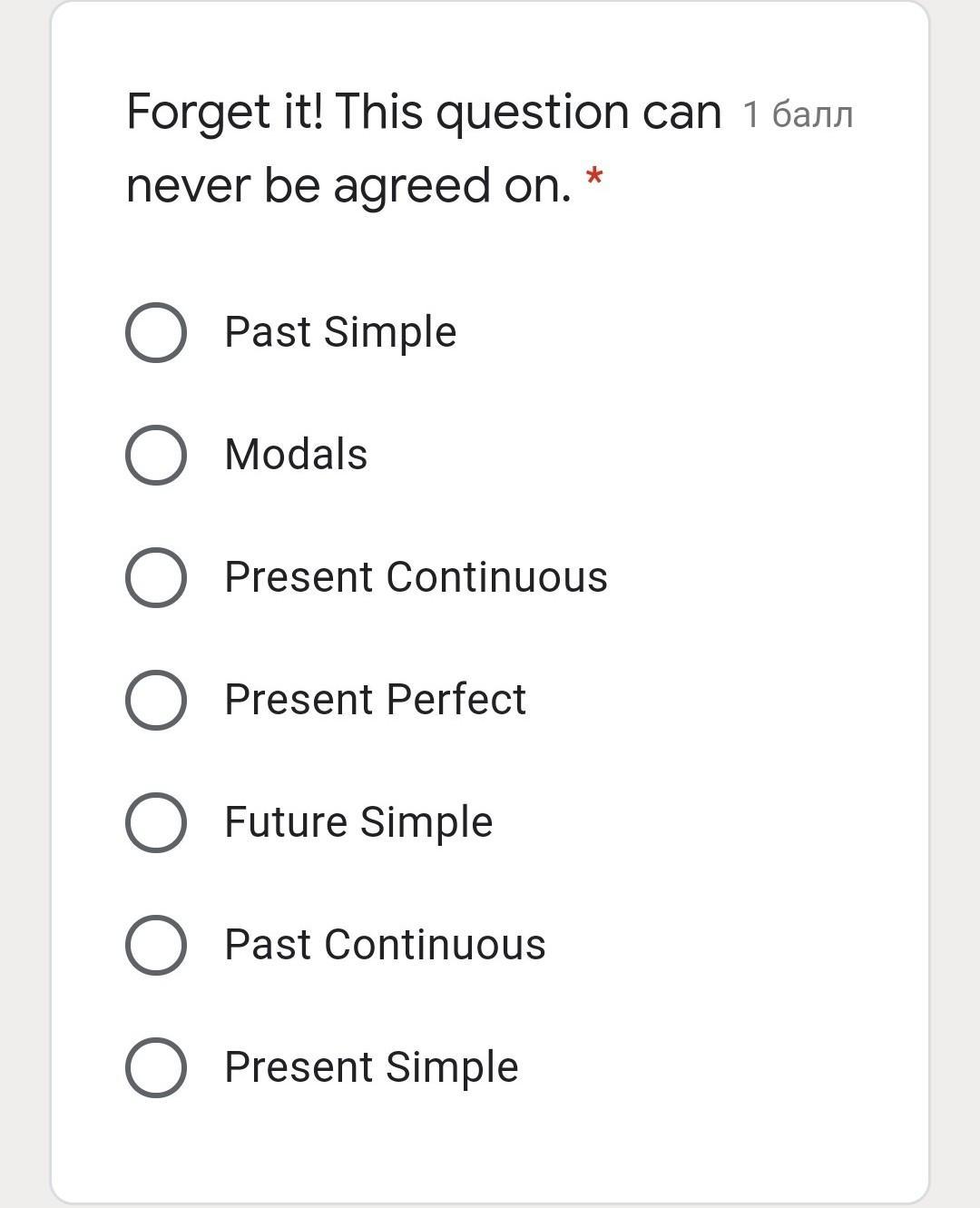The width and height of the screenshot is (980, 1208).
Task: Tap the "Present Simple" option text
Action: (371, 1067)
